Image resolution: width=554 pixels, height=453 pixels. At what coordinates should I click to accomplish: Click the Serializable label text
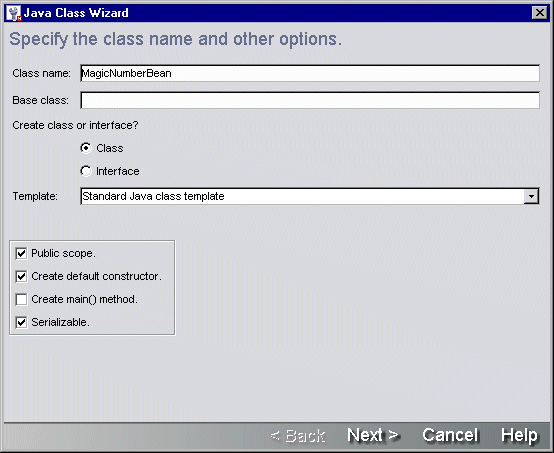click(x=60, y=322)
